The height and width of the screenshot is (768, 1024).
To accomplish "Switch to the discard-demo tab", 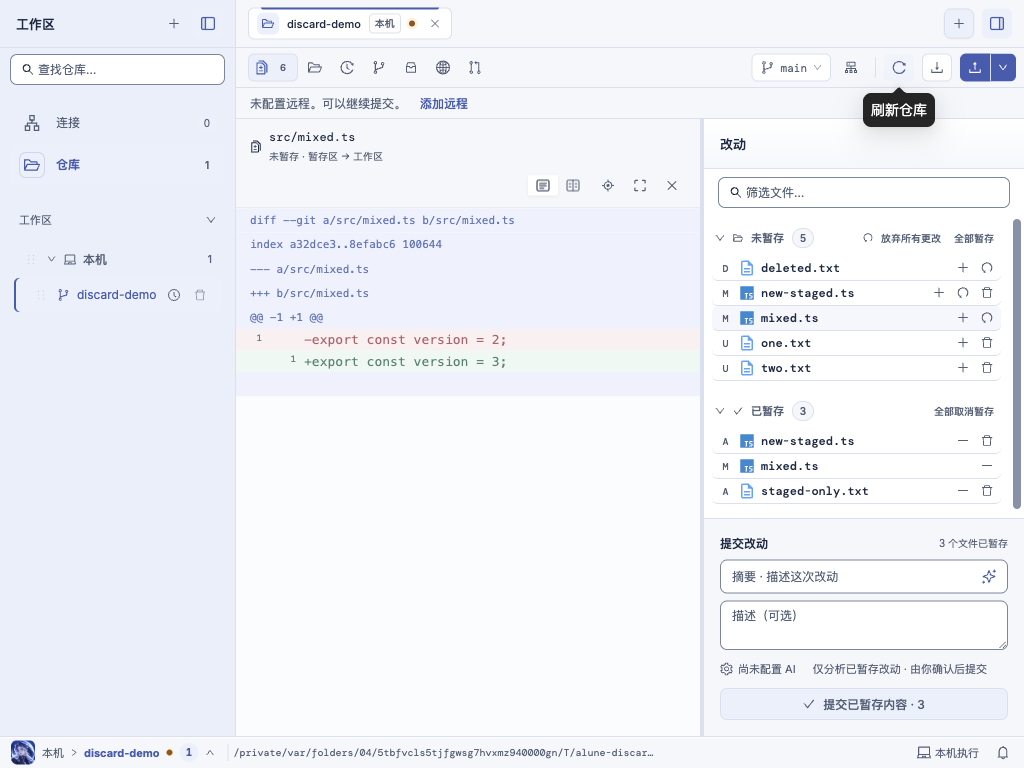I will pos(323,24).
